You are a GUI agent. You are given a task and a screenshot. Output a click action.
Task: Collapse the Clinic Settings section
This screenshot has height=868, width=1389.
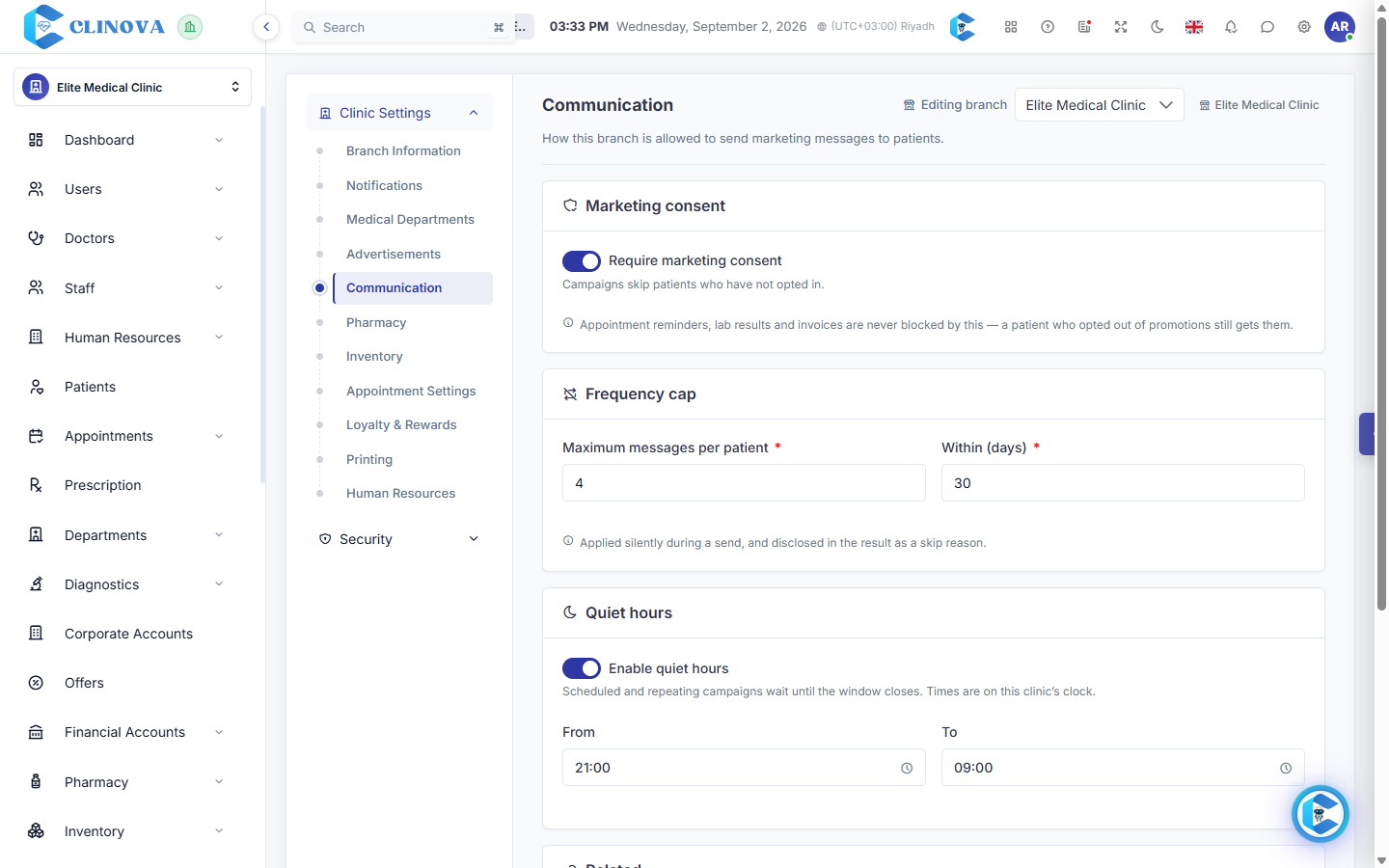[399, 113]
